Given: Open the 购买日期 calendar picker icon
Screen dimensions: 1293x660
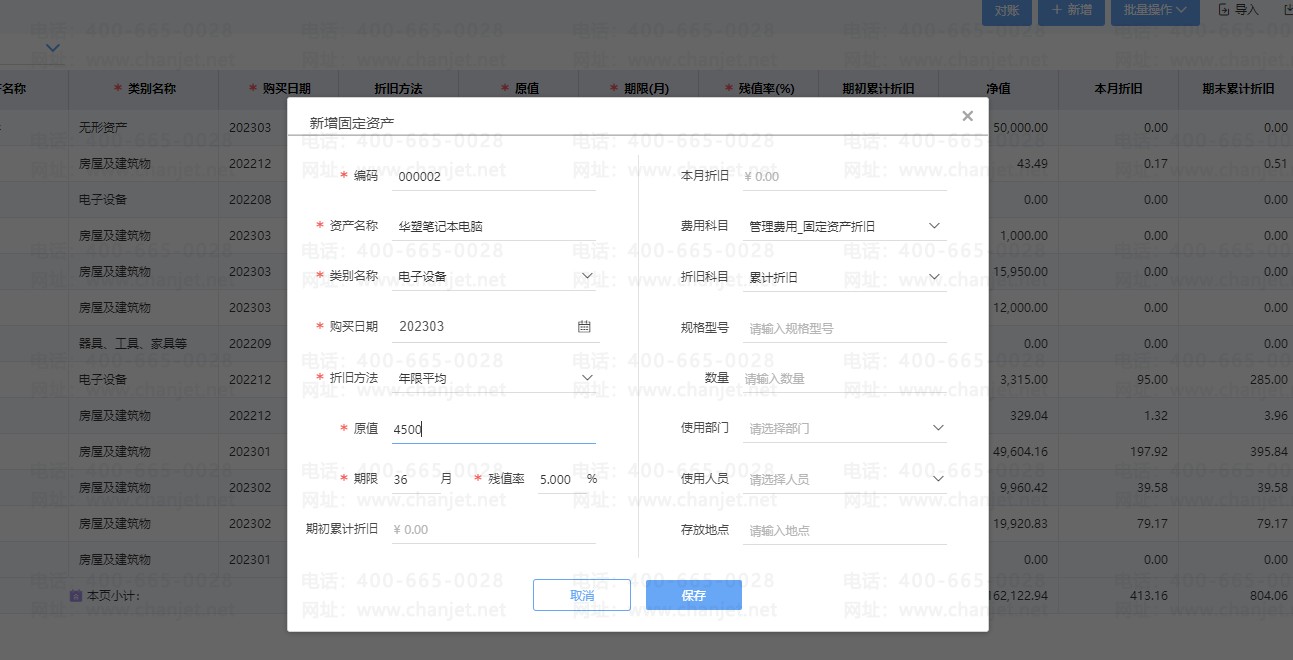Looking at the screenshot, I should [584, 327].
